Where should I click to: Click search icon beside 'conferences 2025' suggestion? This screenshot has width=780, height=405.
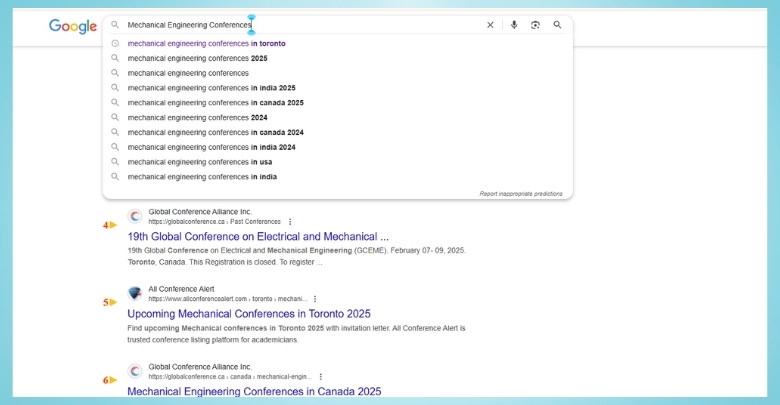(x=115, y=58)
